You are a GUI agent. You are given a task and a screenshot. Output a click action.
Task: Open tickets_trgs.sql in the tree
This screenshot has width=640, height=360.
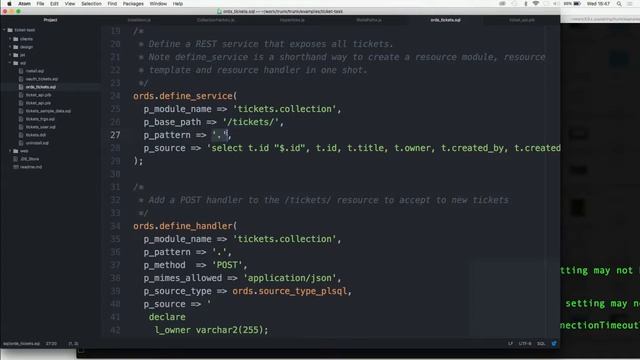pos(40,119)
